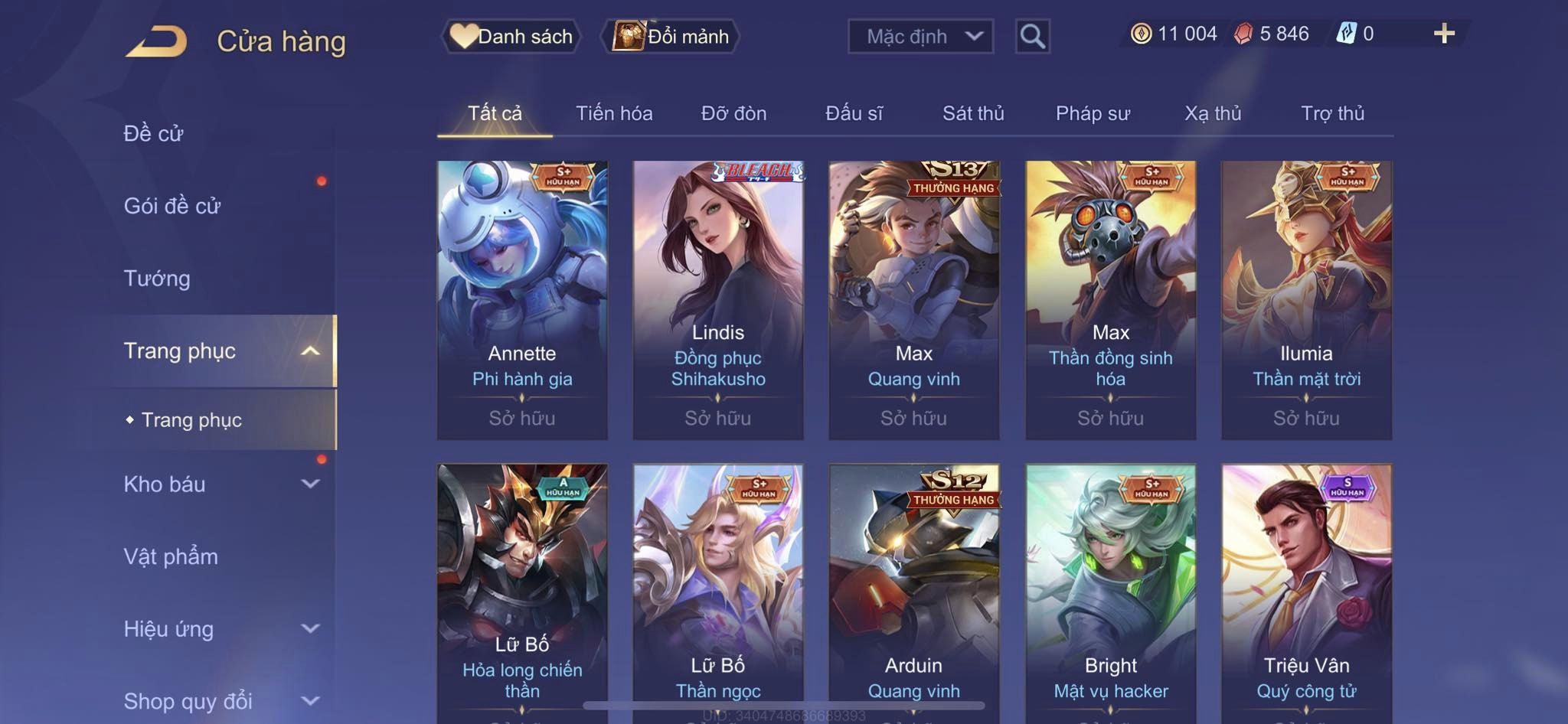The width and height of the screenshot is (1568, 724).
Task: Open the Tướng sidebar menu
Action: (x=157, y=278)
